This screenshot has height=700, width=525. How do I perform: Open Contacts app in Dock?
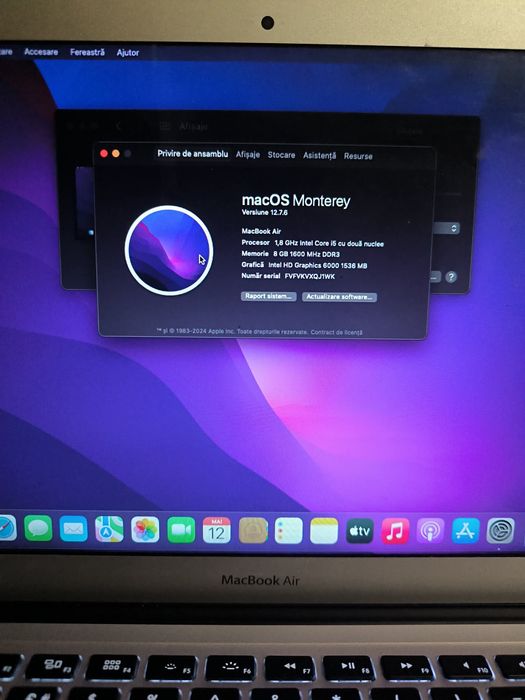click(253, 530)
